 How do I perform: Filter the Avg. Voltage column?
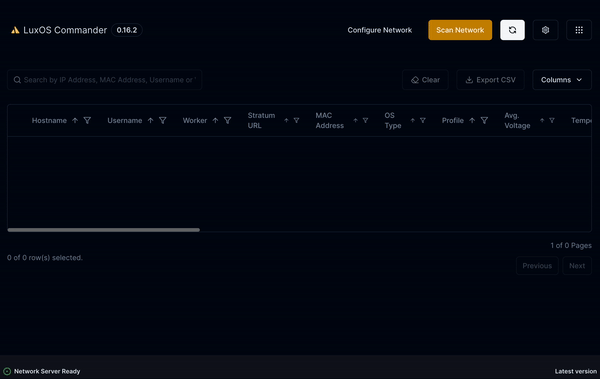[552, 120]
